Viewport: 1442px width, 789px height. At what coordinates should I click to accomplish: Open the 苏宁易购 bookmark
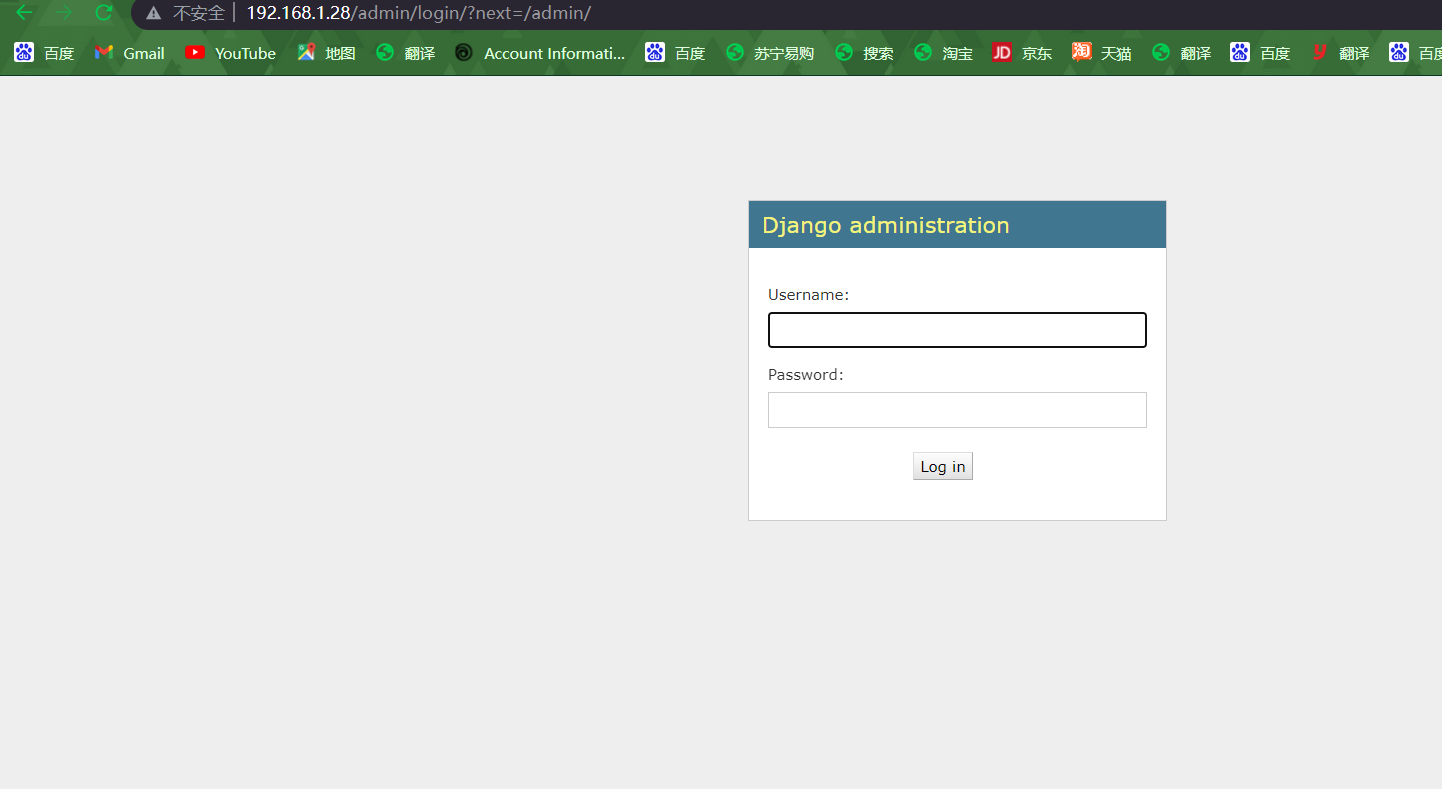[770, 53]
